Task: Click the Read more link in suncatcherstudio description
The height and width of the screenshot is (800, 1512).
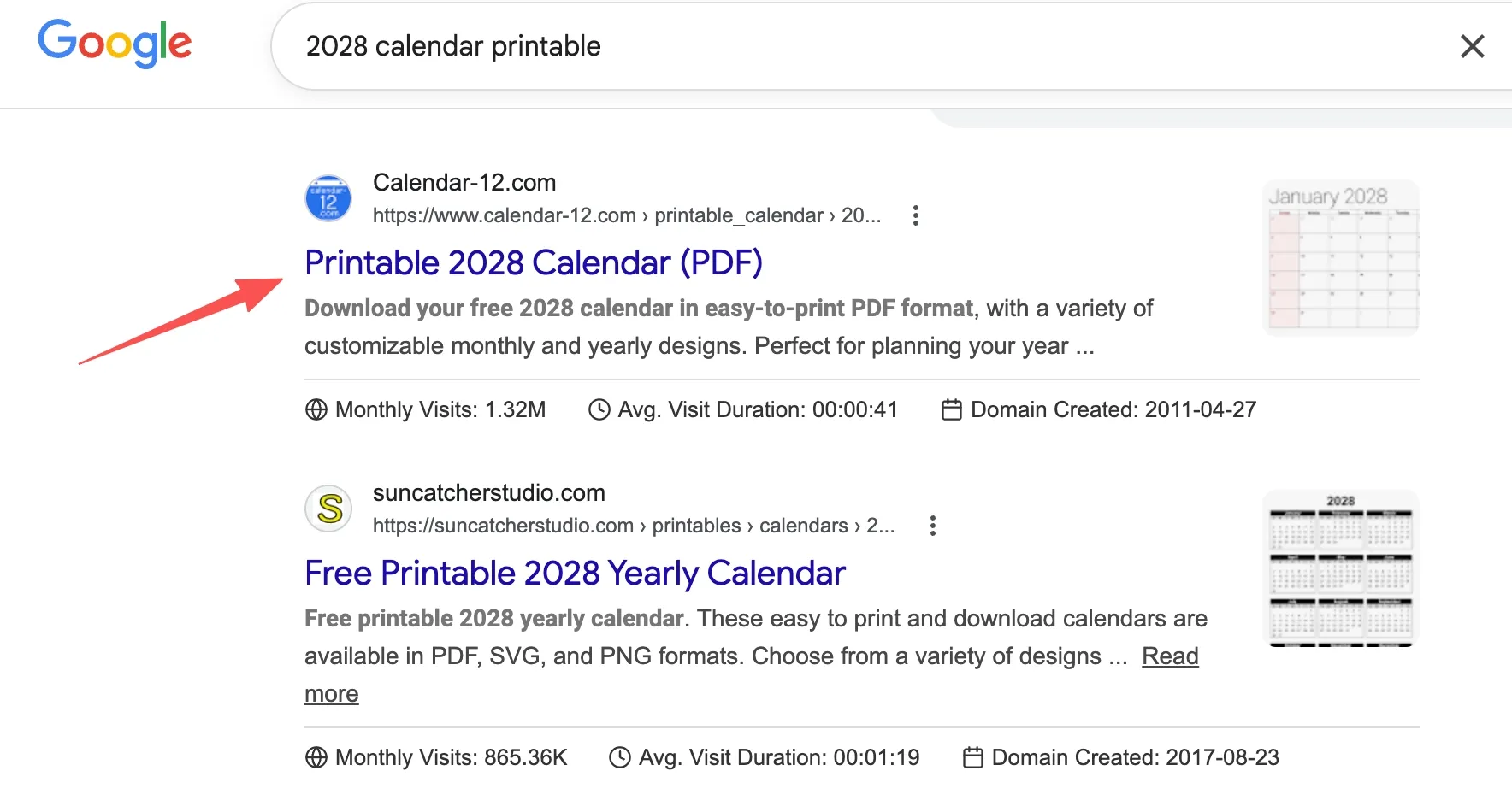Action: click(1170, 656)
